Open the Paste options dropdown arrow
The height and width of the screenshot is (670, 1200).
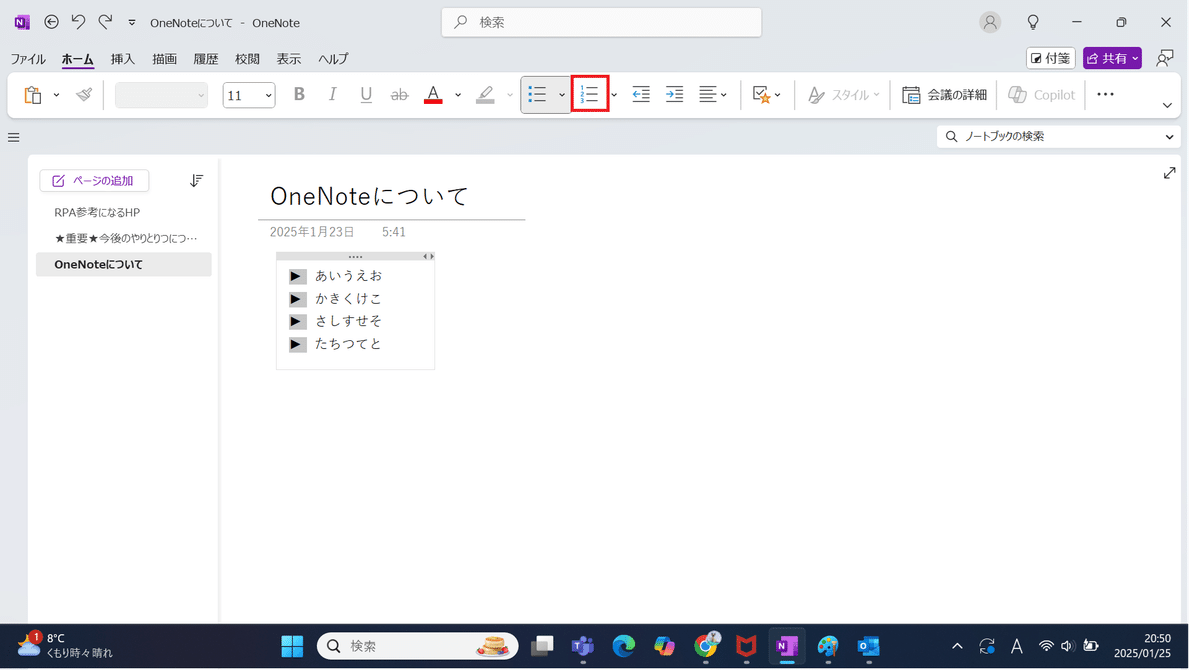56,95
